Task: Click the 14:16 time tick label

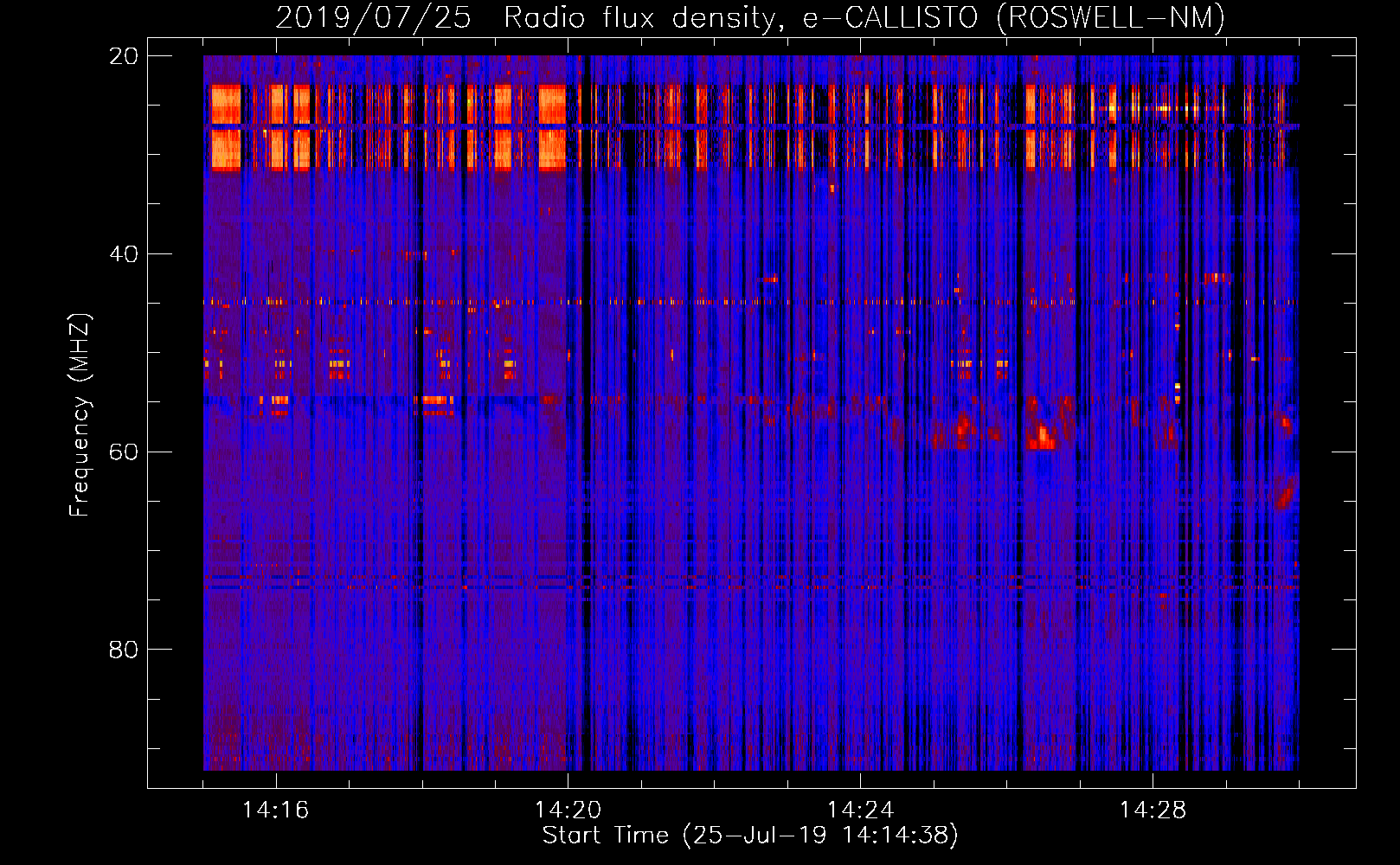Action: tap(275, 811)
